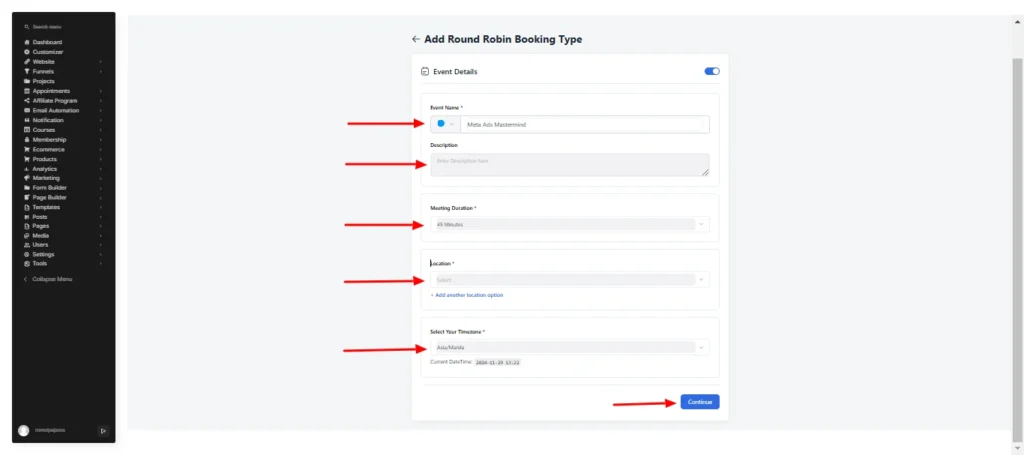
Task: Click the Ecommerce cart icon in sidebar
Action: (27, 149)
